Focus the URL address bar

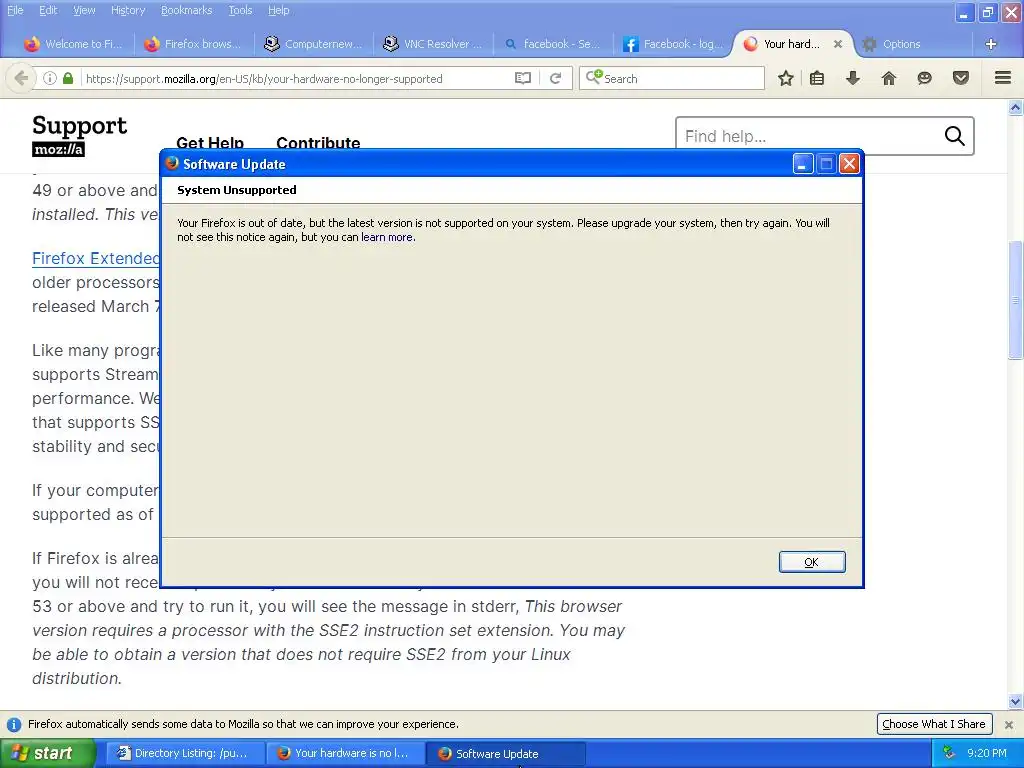click(297, 78)
